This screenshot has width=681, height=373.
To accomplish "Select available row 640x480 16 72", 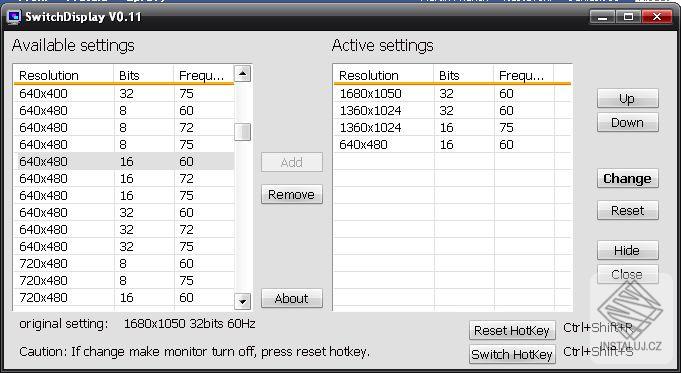I will pos(124,178).
